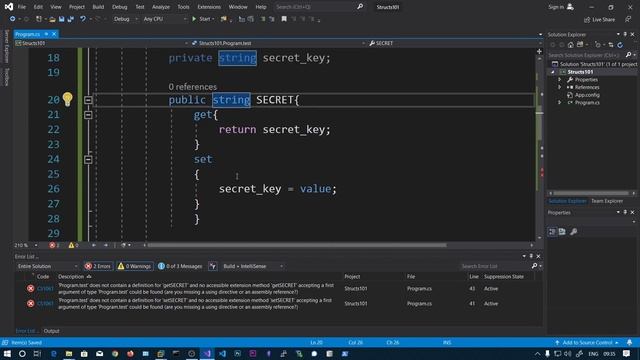Click the Undo toolbar icon
Screen dimensions: 640x360
[83, 19]
